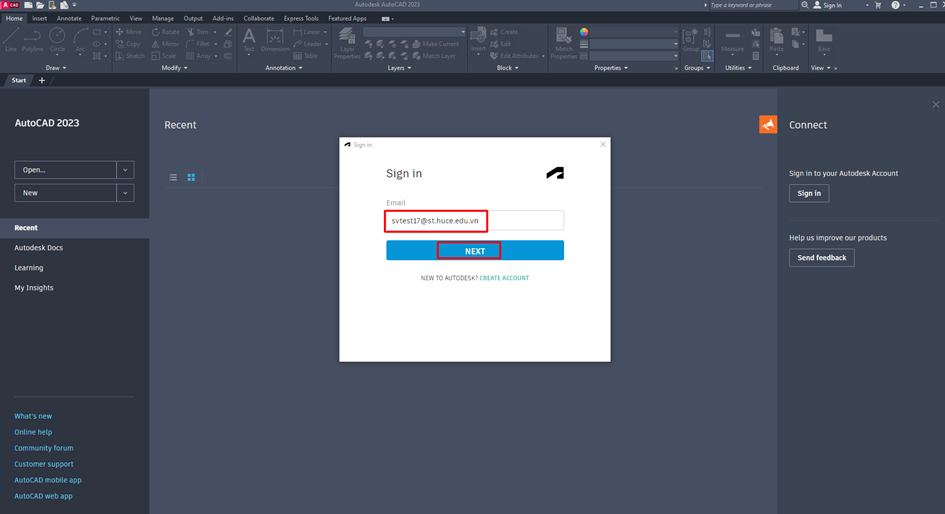Click the Email input field
945x514 pixels.
tap(474, 220)
